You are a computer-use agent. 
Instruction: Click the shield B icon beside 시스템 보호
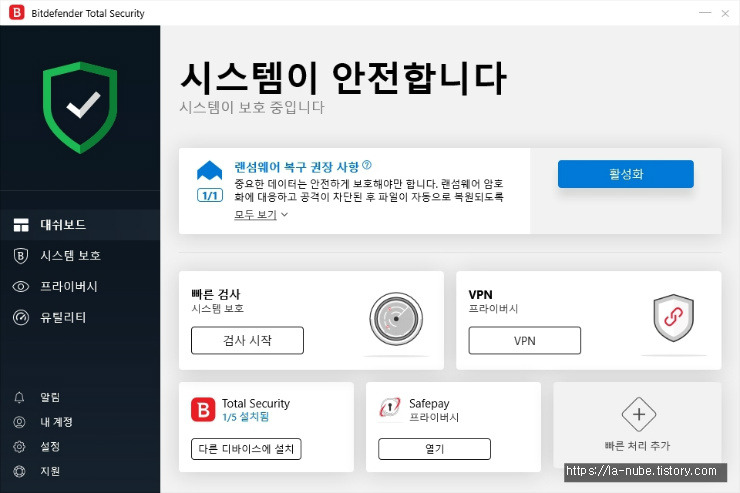pyautogui.click(x=21, y=256)
